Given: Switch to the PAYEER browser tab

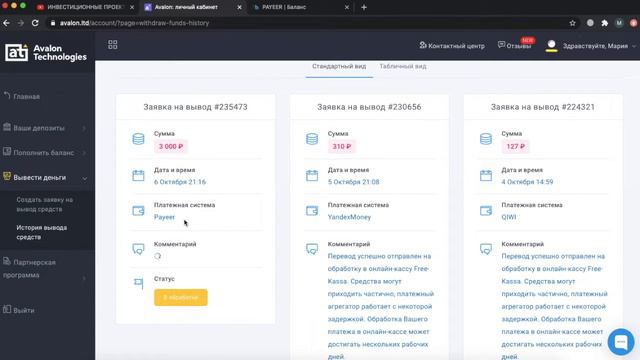Looking at the screenshot, I should tap(301, 7).
